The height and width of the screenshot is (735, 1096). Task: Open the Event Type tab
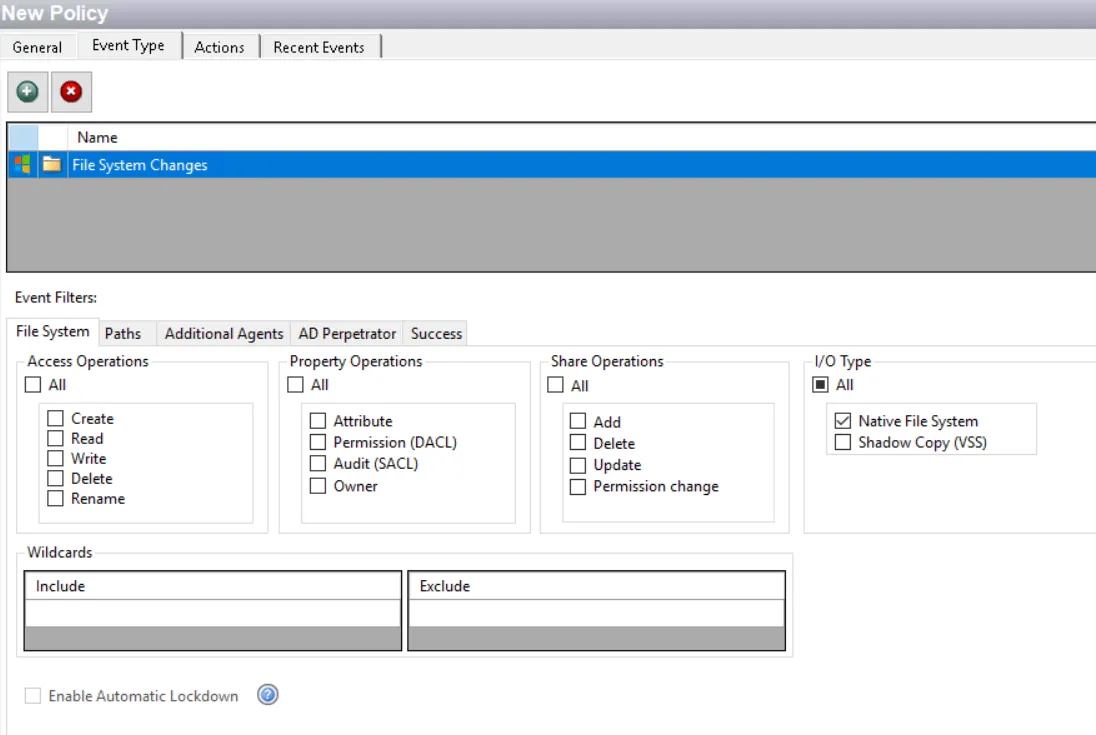pyautogui.click(x=129, y=45)
